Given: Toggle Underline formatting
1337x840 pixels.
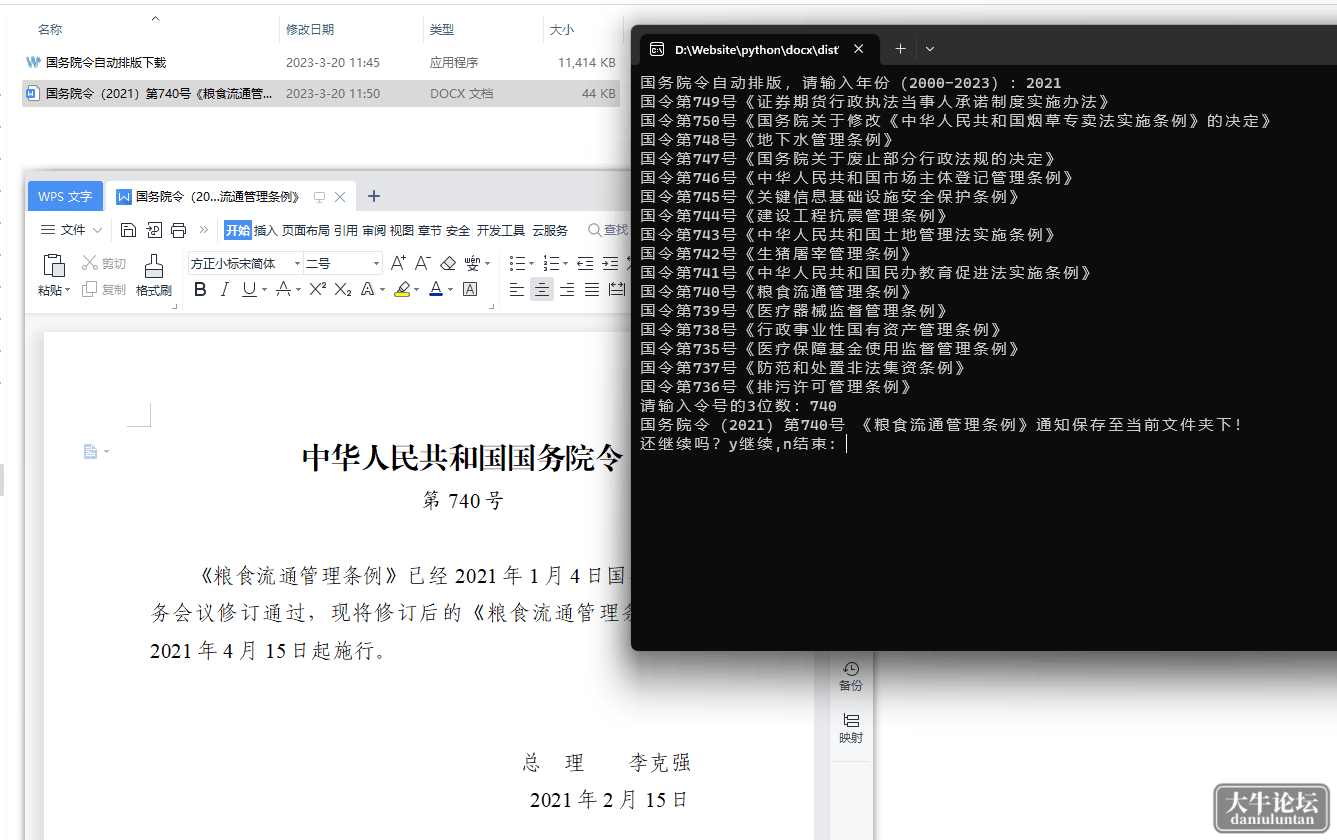Looking at the screenshot, I should point(248,289).
